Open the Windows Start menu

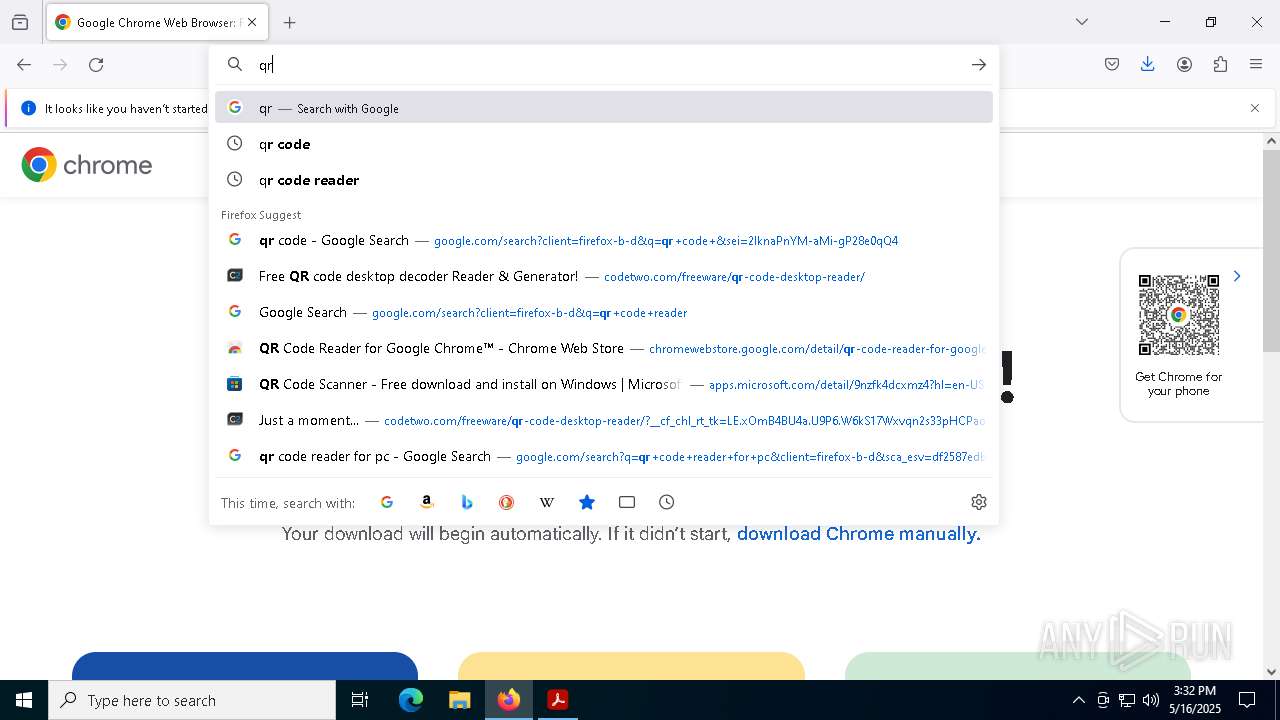click(24, 700)
